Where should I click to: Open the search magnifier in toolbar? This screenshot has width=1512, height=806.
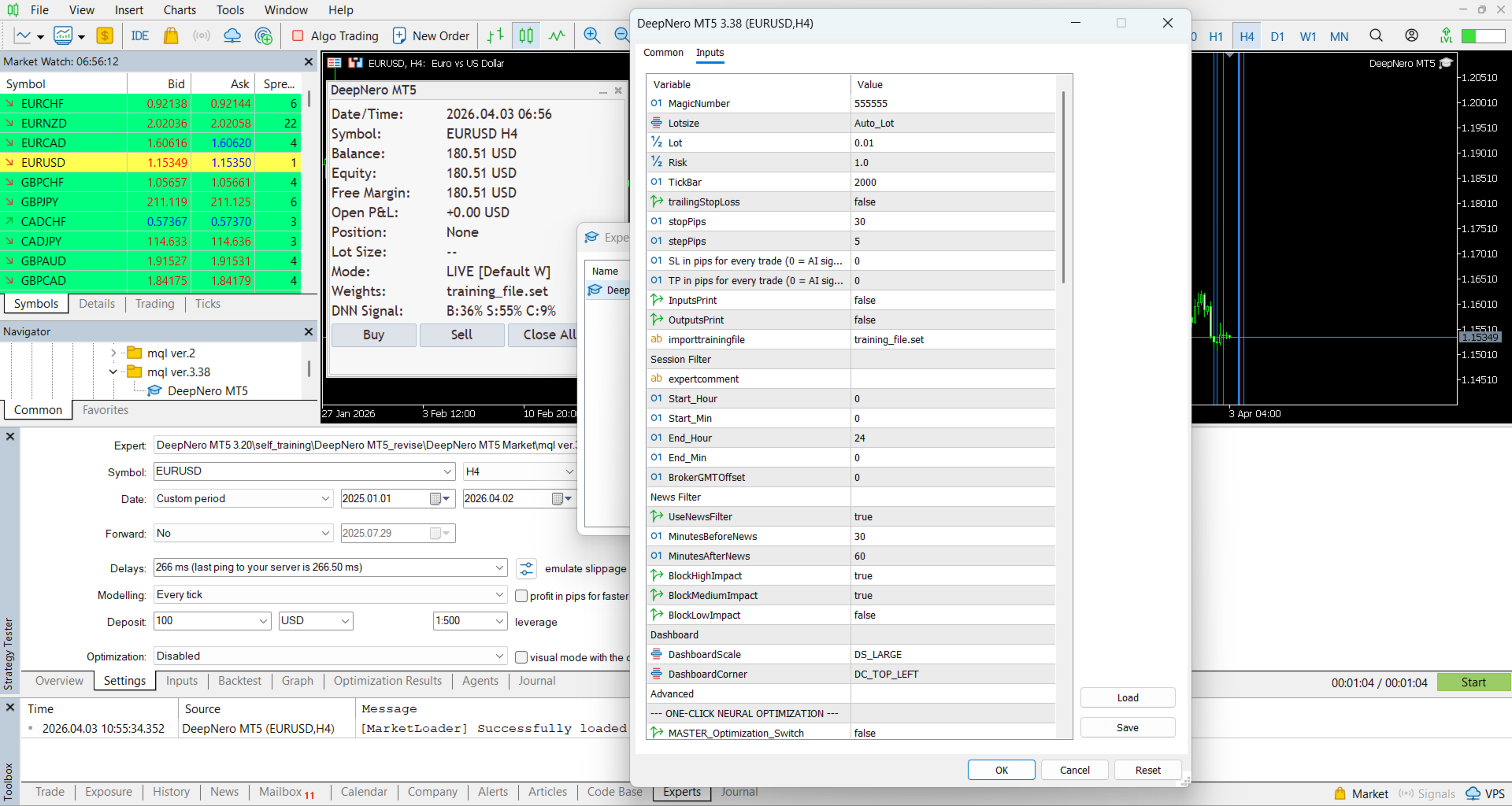coord(1376,35)
